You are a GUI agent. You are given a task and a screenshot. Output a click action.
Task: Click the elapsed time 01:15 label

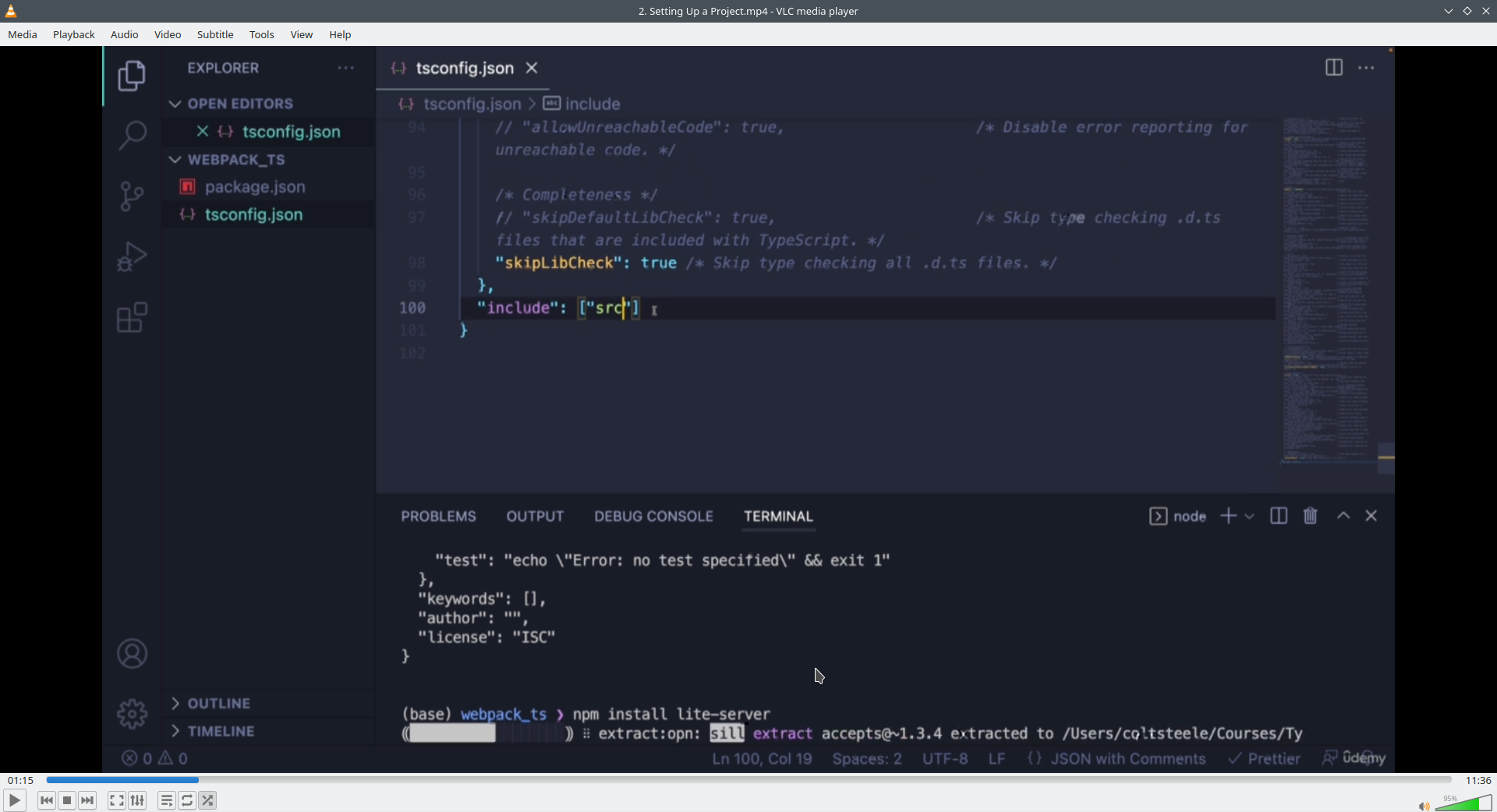tap(21, 780)
